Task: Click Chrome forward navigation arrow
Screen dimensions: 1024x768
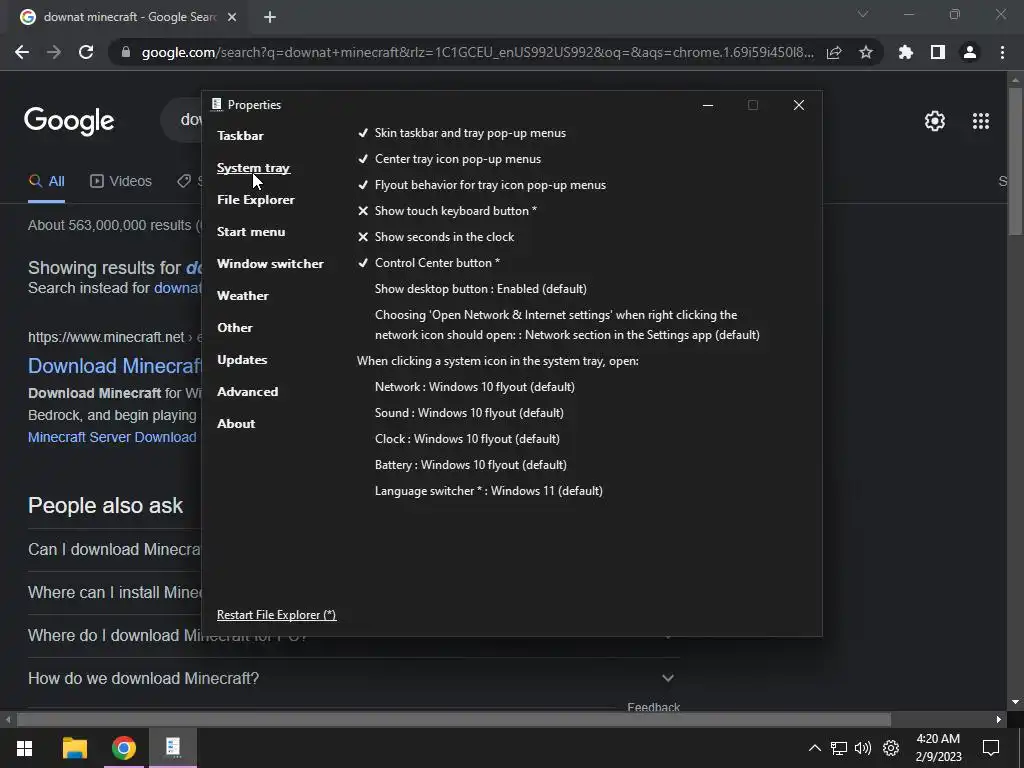Action: coord(54,52)
